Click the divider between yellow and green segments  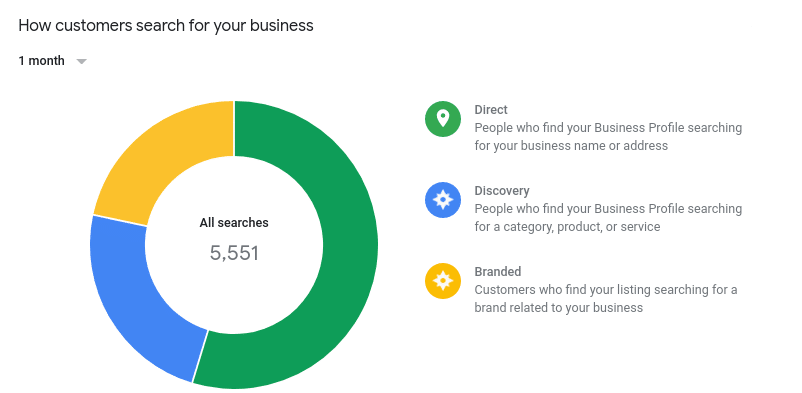coord(234,128)
